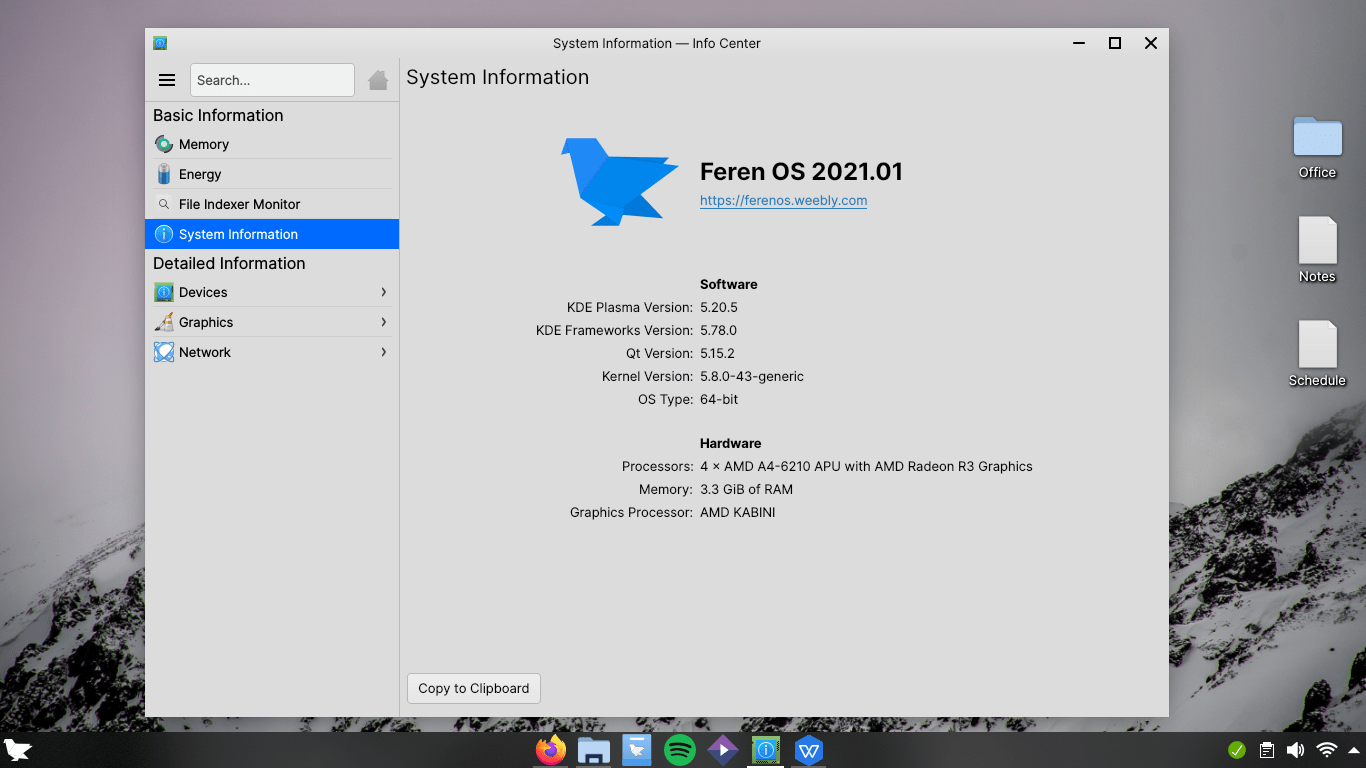Open the ferenos.weebly.com link
The width and height of the screenshot is (1366, 768).
tap(783, 200)
